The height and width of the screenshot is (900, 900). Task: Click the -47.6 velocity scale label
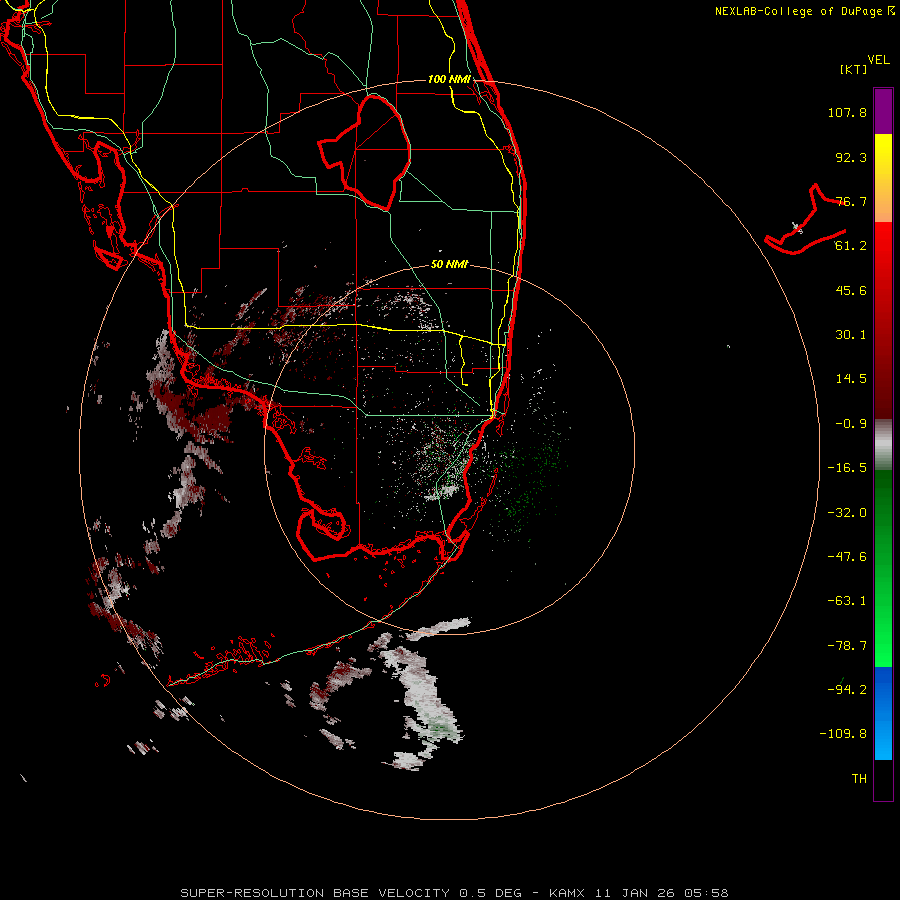pos(847,557)
